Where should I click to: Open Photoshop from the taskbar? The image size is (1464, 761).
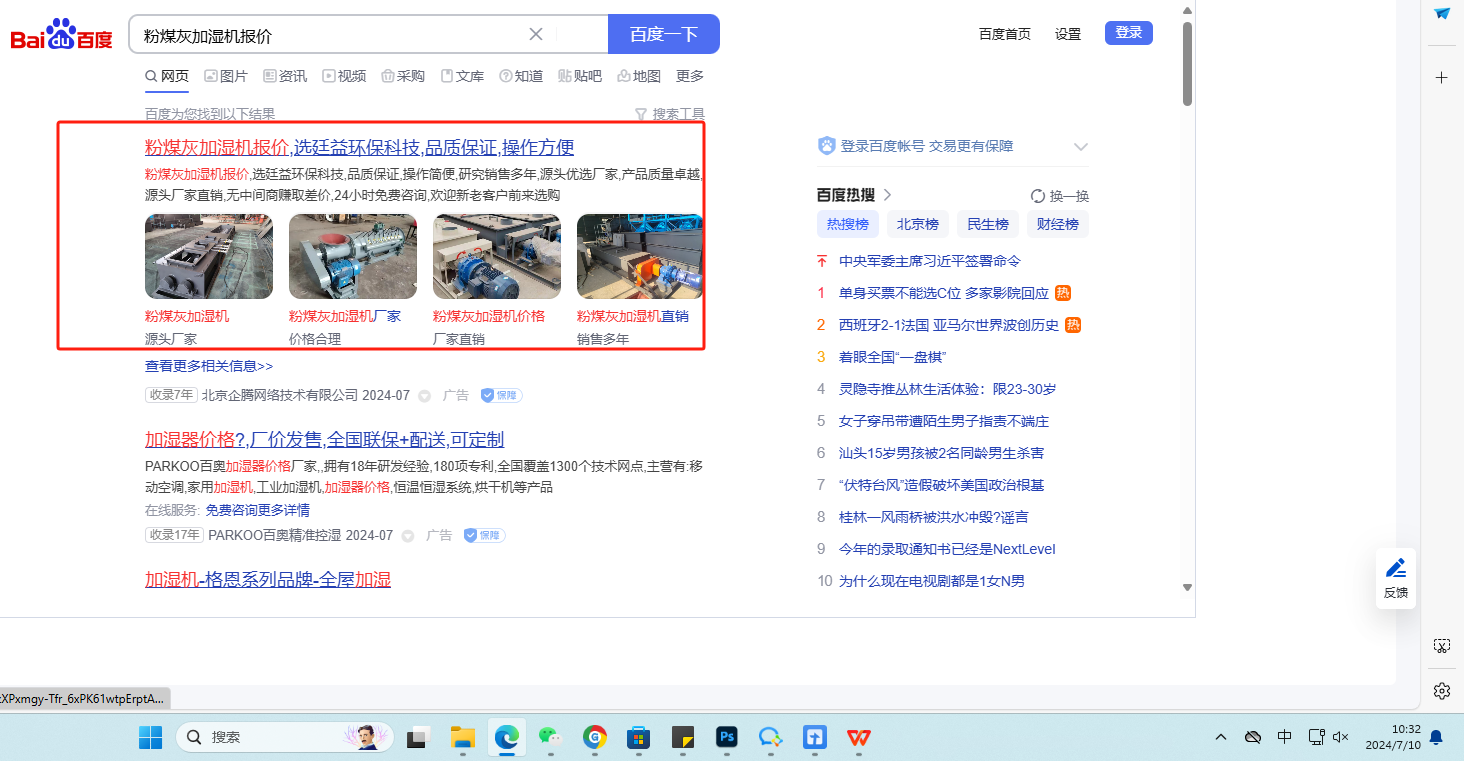(x=727, y=738)
